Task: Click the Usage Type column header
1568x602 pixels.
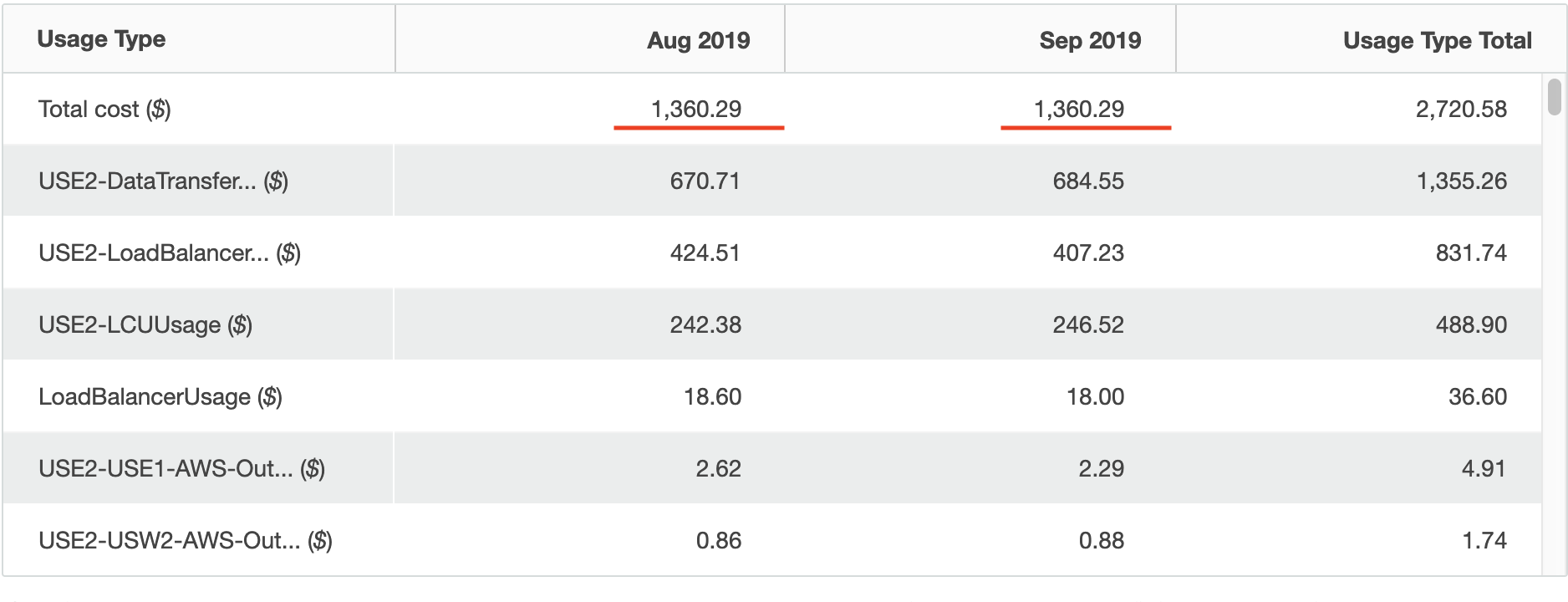Action: (101, 39)
